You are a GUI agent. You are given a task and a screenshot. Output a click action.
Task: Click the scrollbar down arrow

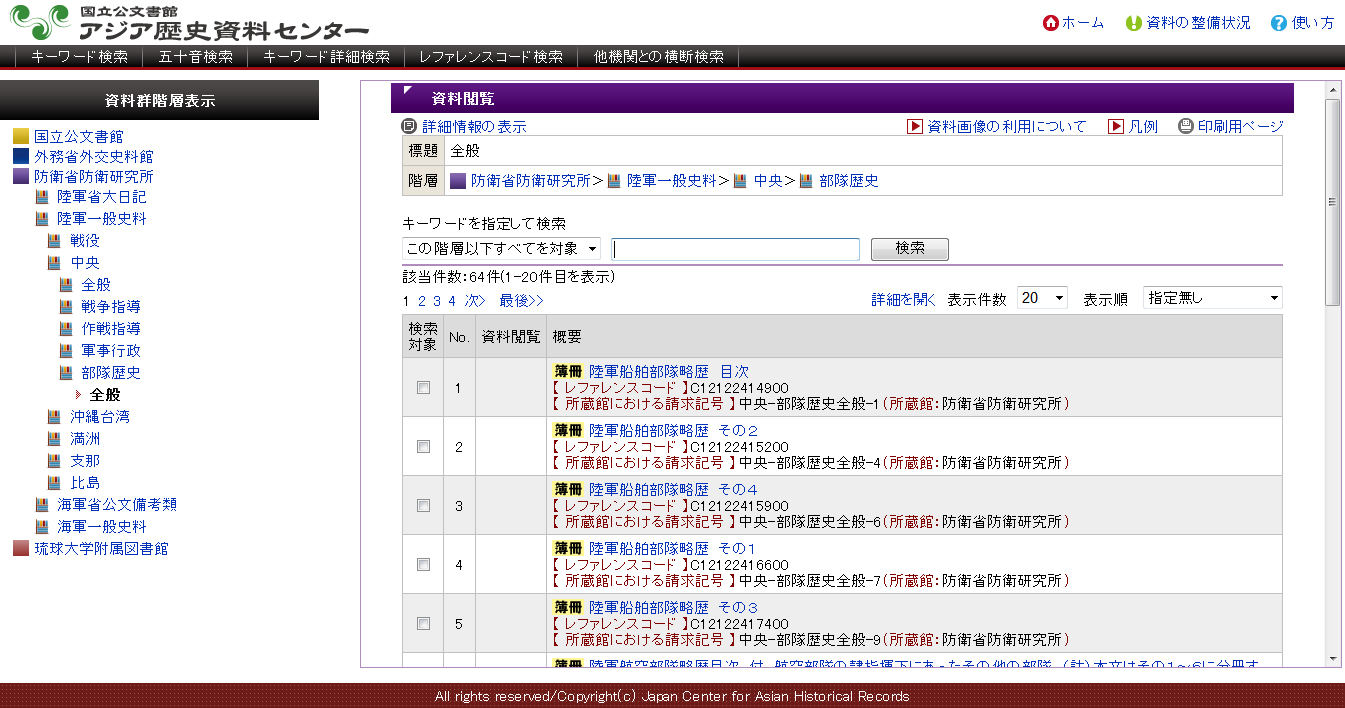[x=1332, y=659]
